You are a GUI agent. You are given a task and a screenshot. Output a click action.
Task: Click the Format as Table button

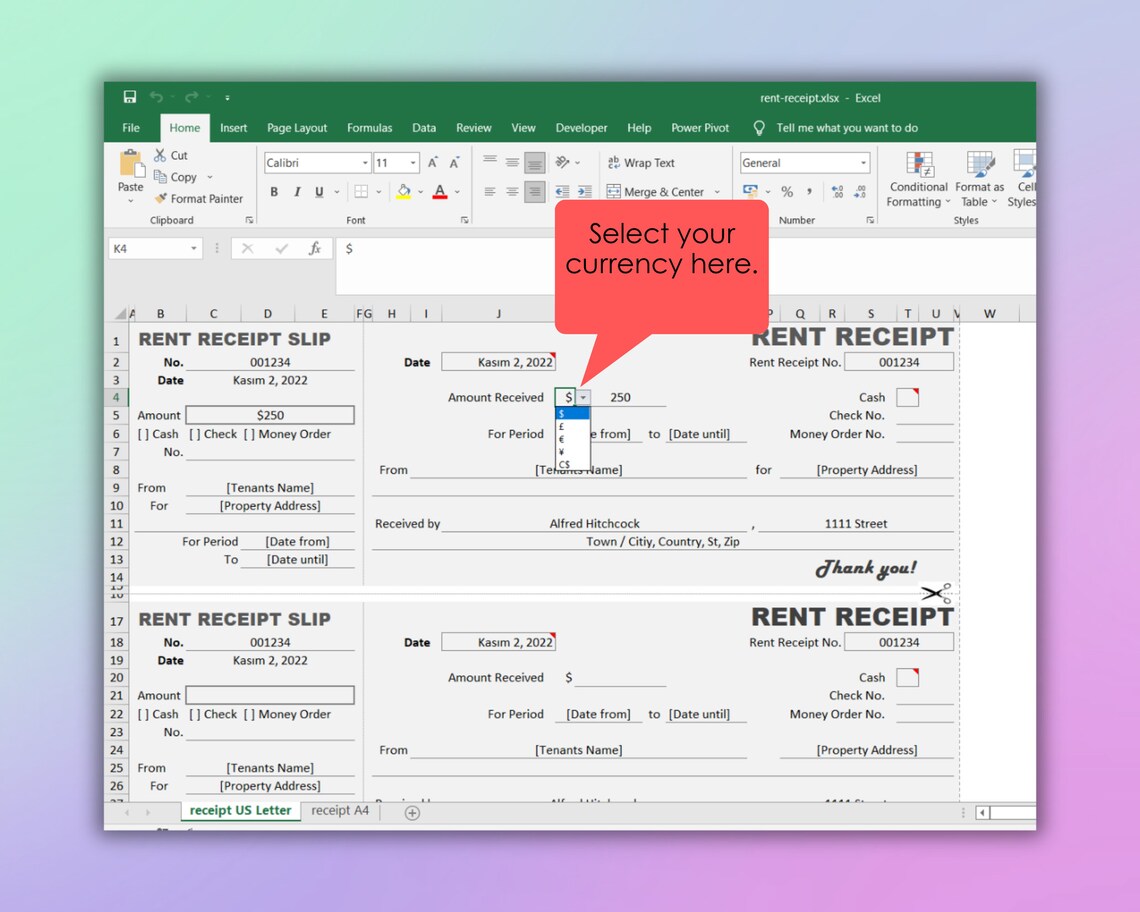(x=979, y=180)
